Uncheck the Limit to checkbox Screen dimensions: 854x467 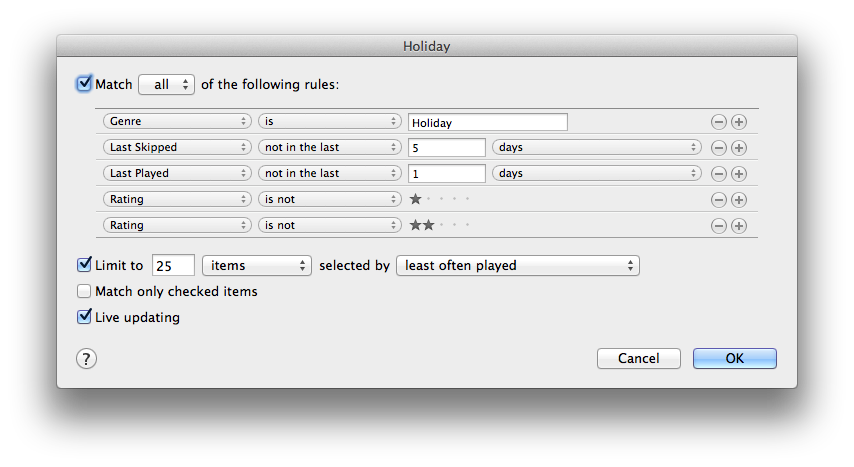84,265
